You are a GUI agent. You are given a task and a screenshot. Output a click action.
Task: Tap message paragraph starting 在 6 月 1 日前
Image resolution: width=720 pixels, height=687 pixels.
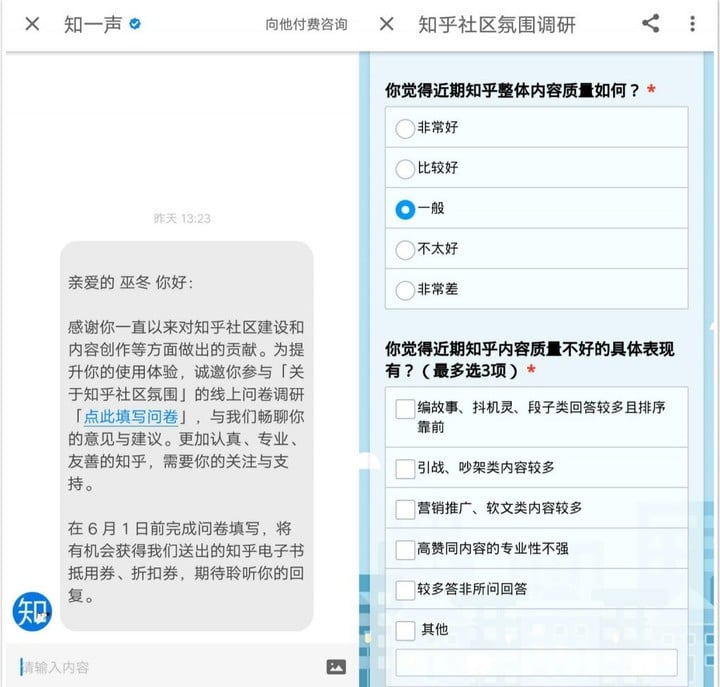[186, 562]
